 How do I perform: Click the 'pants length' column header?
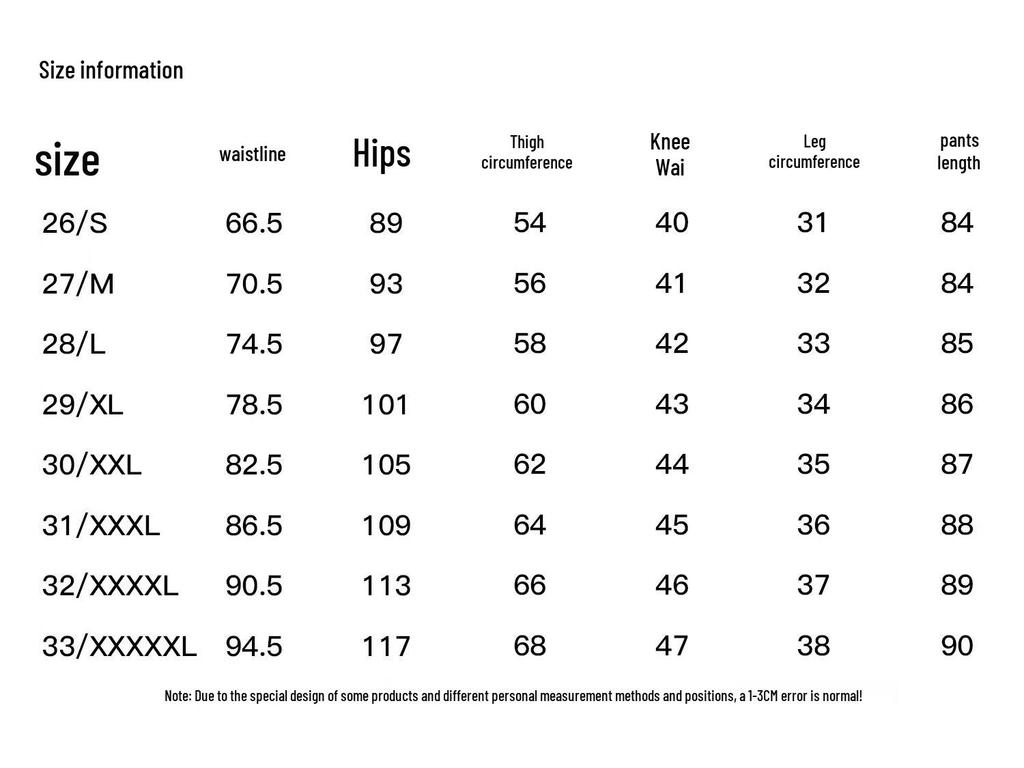click(959, 151)
